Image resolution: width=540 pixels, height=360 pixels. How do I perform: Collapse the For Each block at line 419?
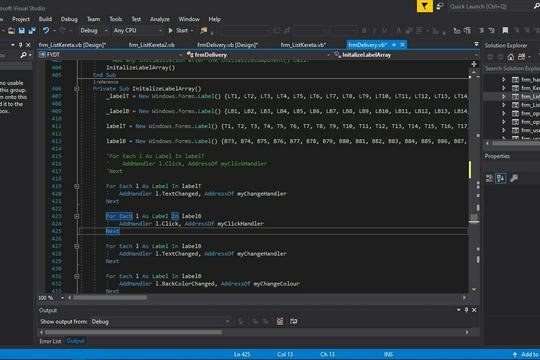pos(77,186)
